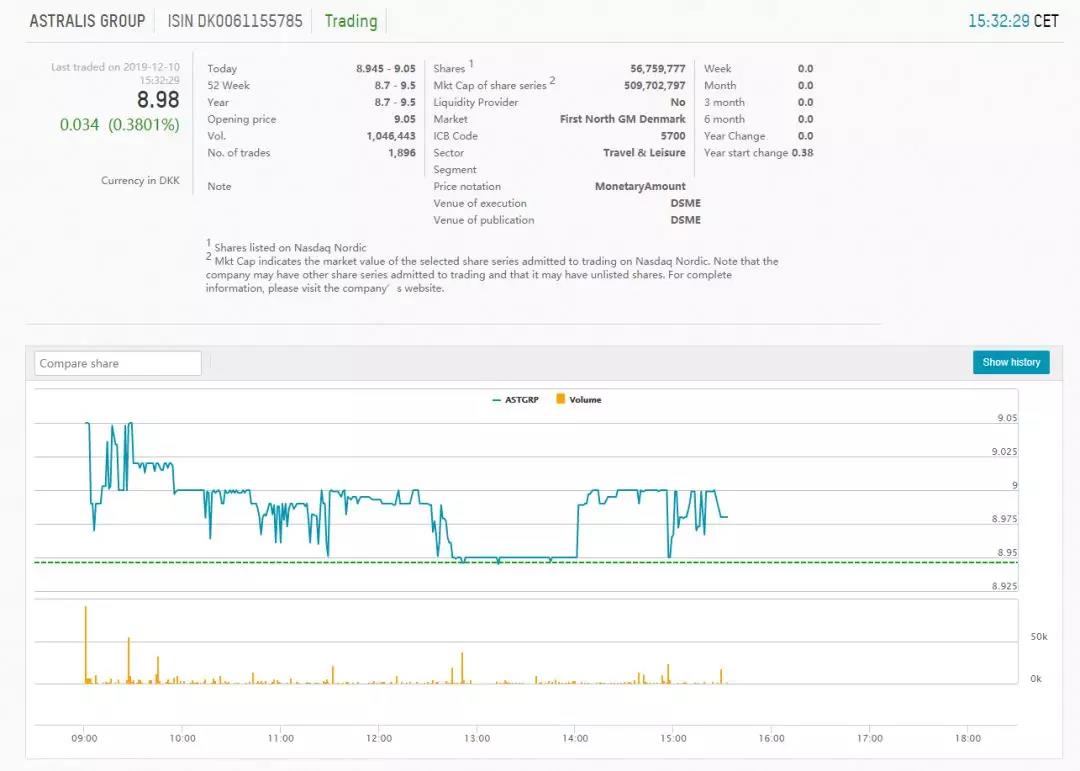
Task: Click Today's range 8.945 - 9.05
Action: pyautogui.click(x=386, y=68)
